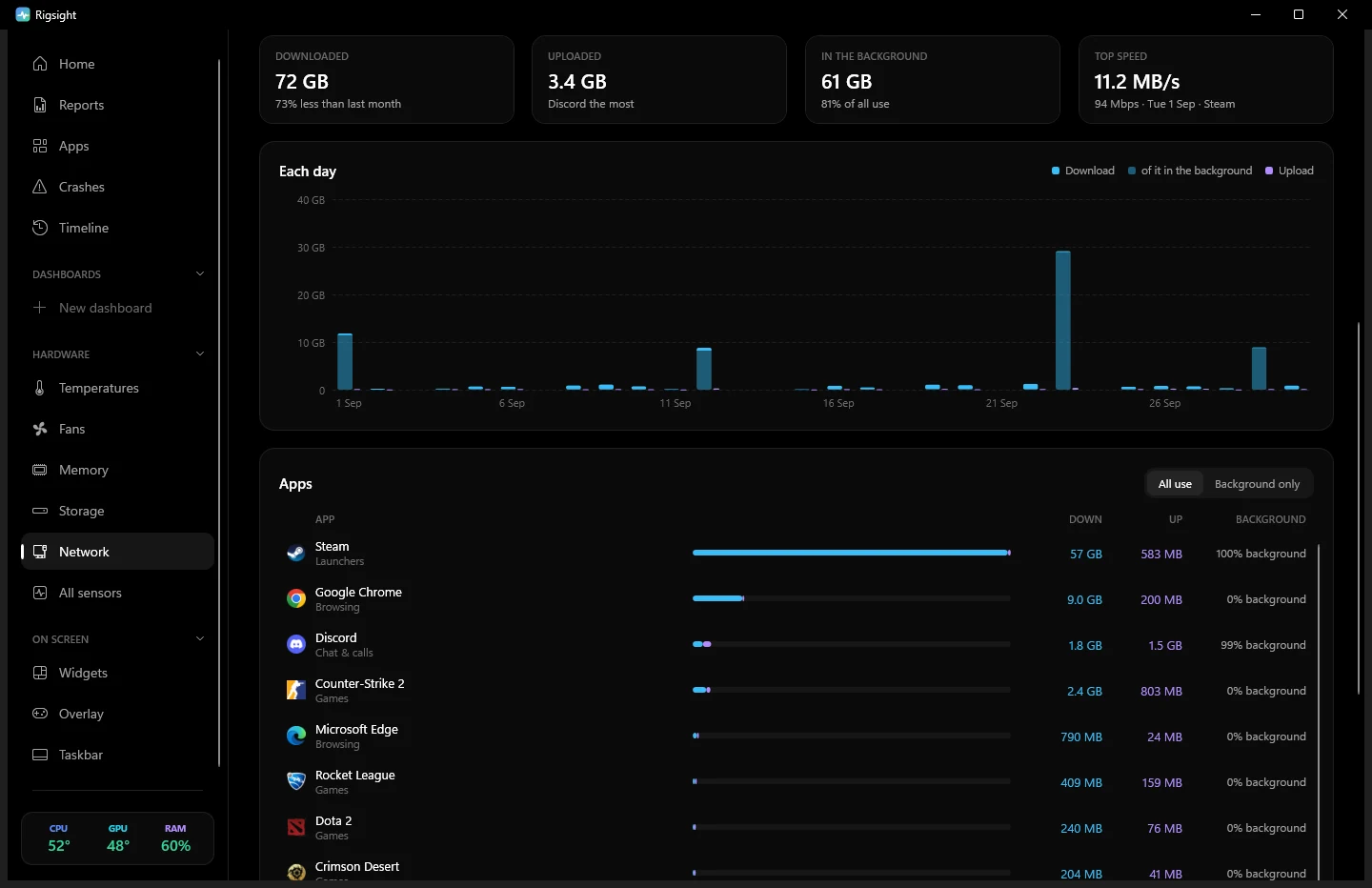Click the Rocket League game icon

[x=296, y=781]
